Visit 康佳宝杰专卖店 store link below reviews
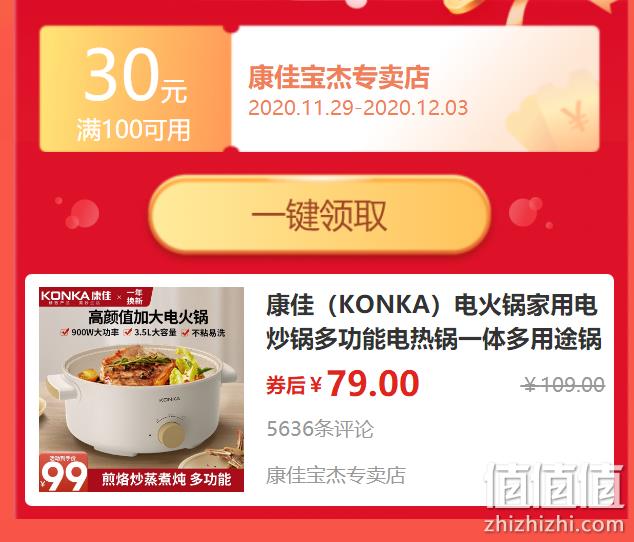 (x=336, y=475)
